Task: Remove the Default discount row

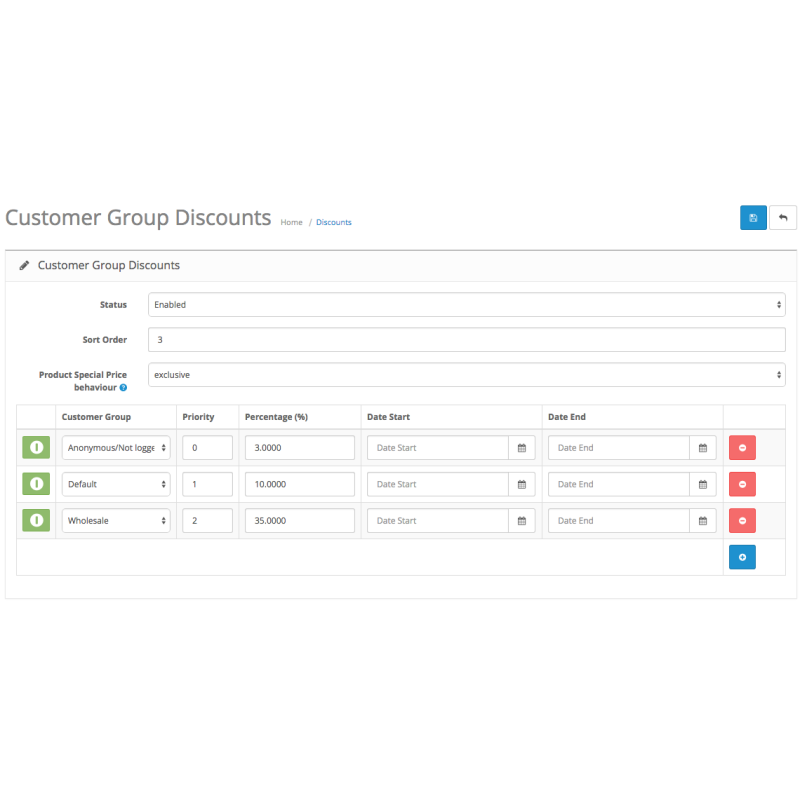Action: [742, 485]
